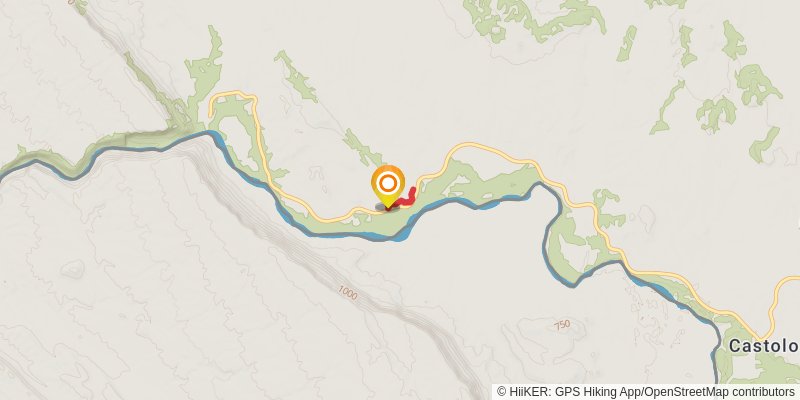800x400 pixels.
Task: Click the 750 contour elevation label
Action: click(x=561, y=324)
